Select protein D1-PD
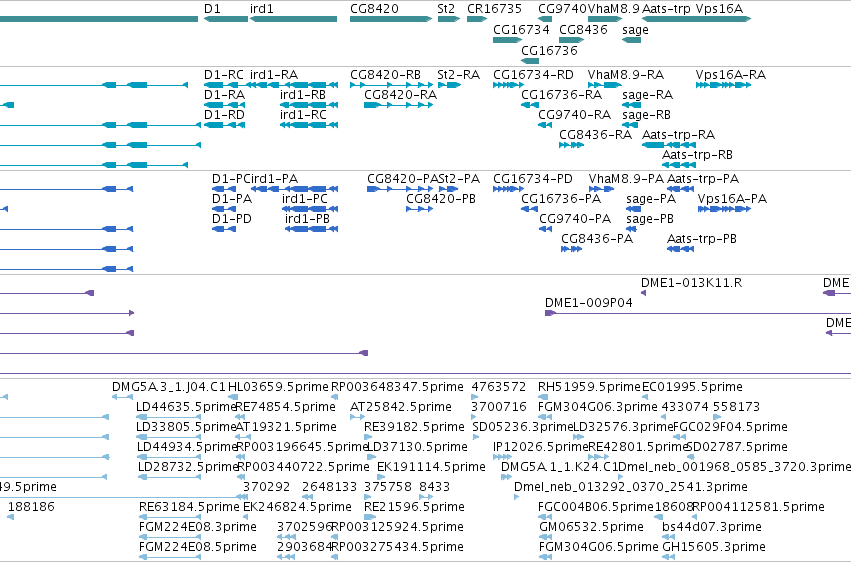Image resolution: width=851 pixels, height=562 pixels. click(x=224, y=229)
